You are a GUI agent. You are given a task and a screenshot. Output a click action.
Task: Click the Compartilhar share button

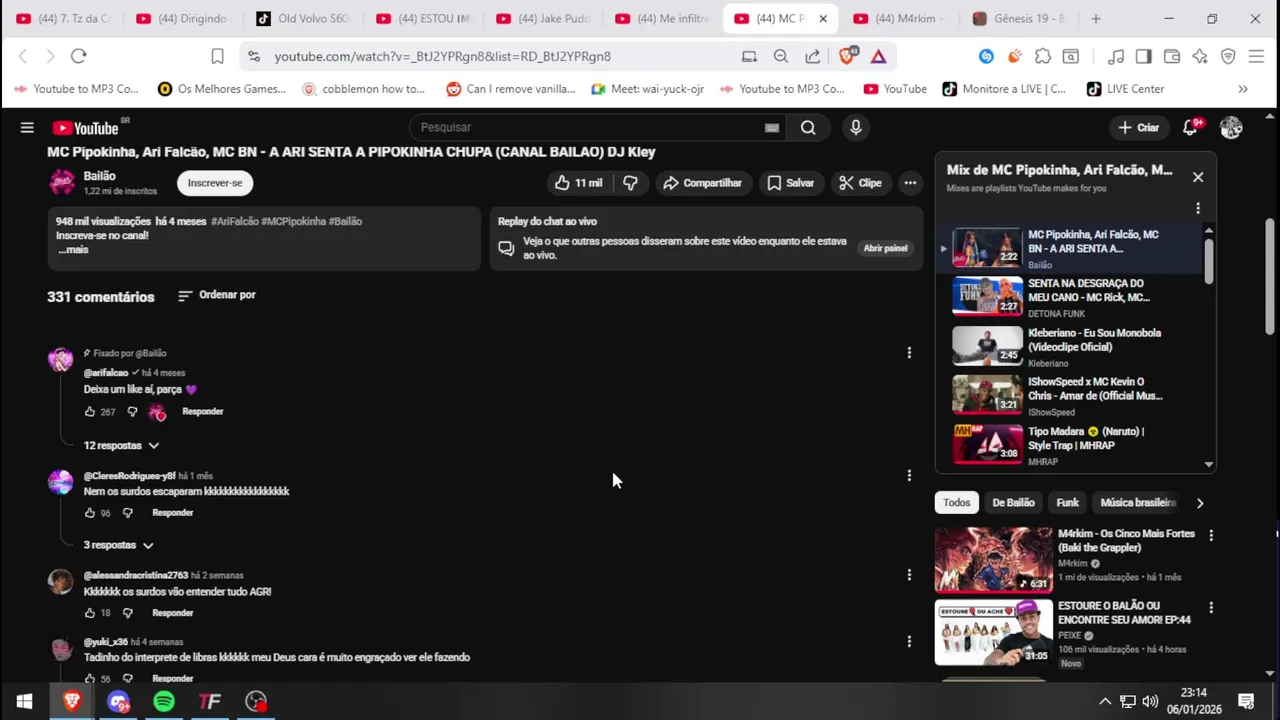702,183
